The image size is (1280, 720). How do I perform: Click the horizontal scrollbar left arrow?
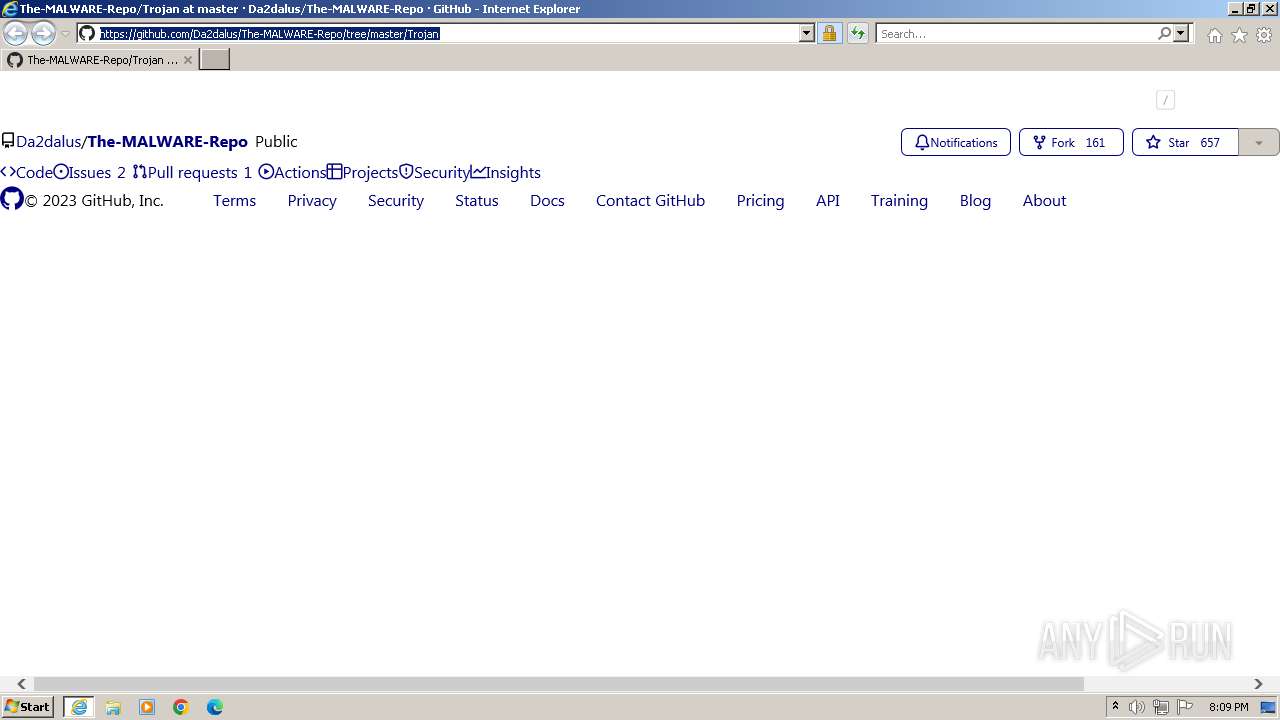[x=21, y=684]
